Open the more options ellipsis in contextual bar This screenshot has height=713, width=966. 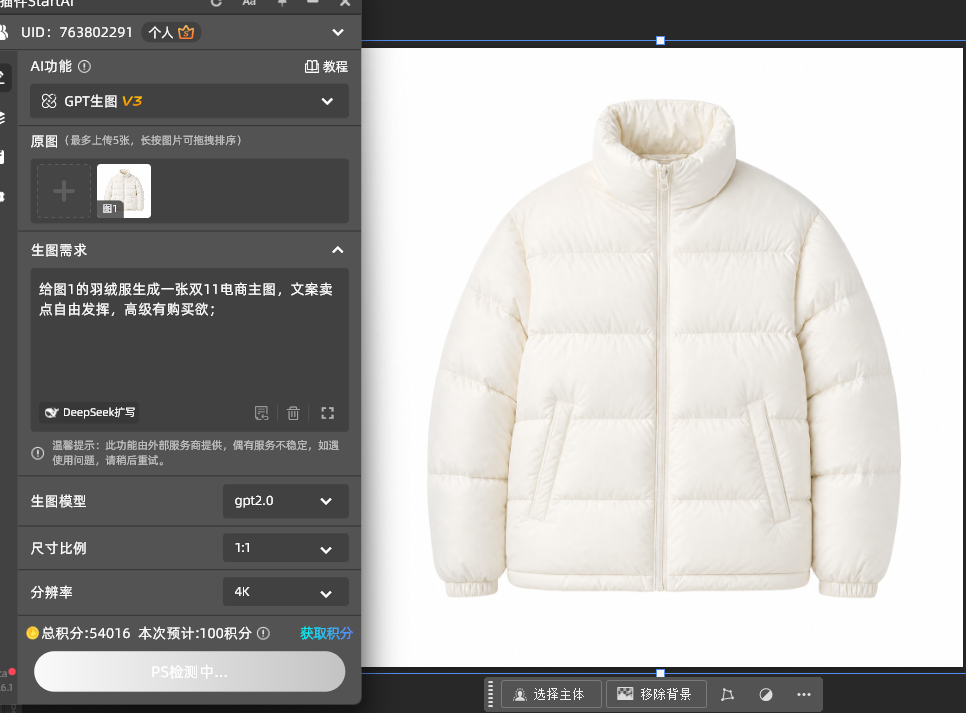(x=803, y=695)
